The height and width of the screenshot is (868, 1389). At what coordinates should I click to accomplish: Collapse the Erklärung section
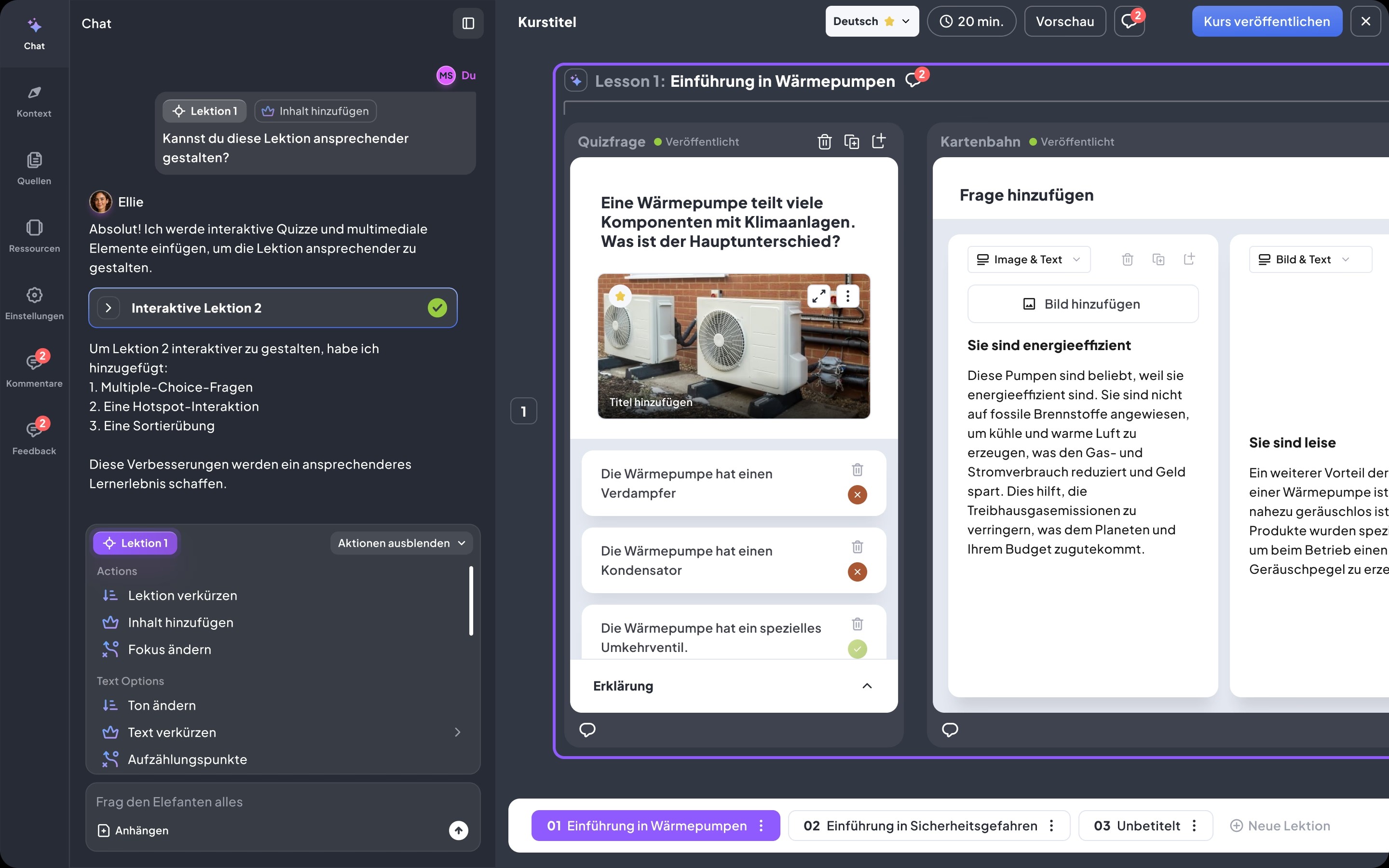867,686
